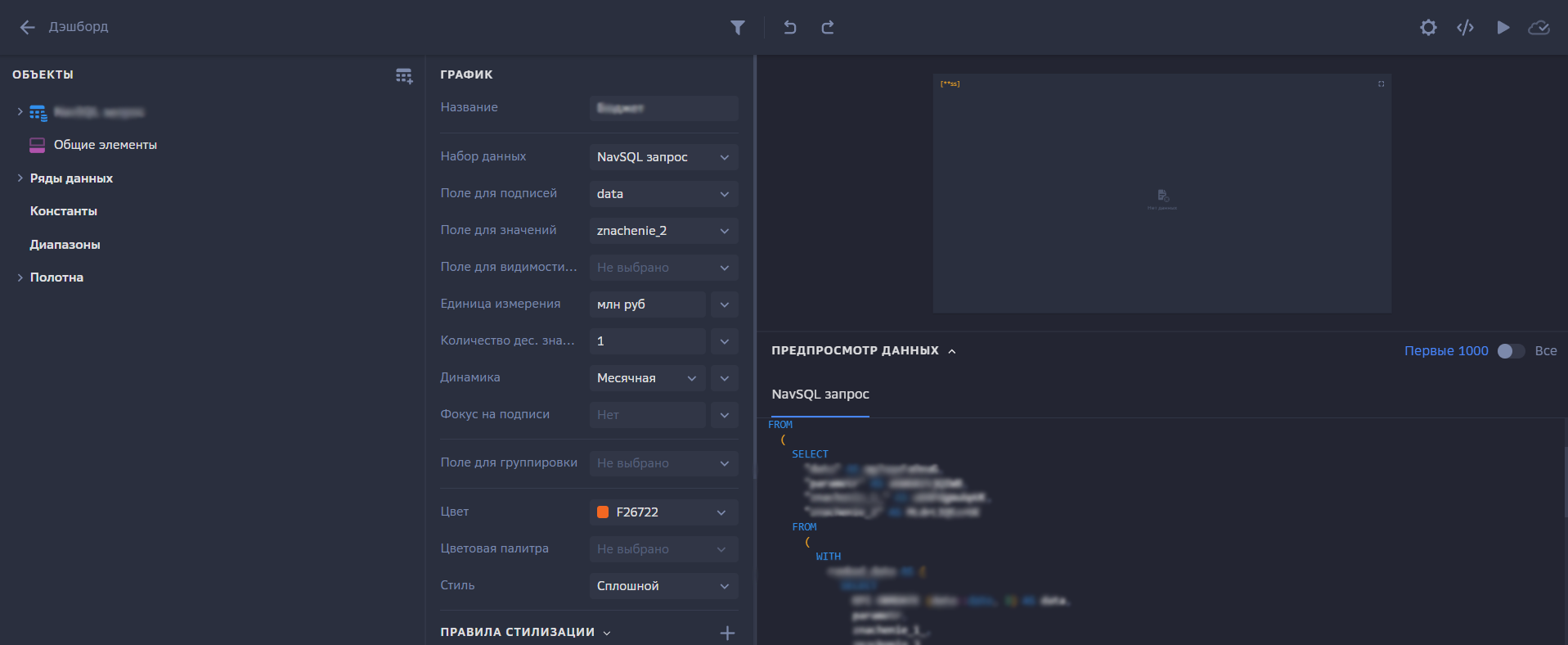Screen dimensions: 1568x645
Task: Open settings gear icon
Action: tap(1428, 28)
